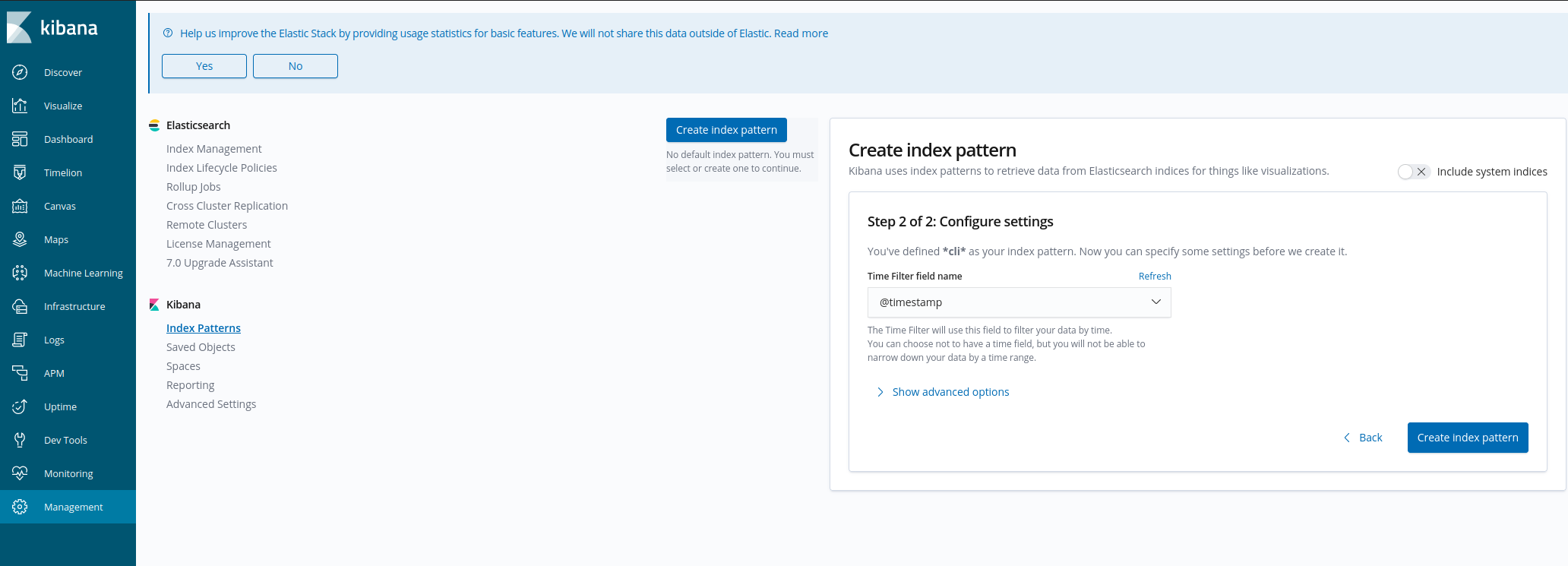The image size is (1568, 566).
Task: Click the Elasticsearch section logo icon
Action: point(154,125)
